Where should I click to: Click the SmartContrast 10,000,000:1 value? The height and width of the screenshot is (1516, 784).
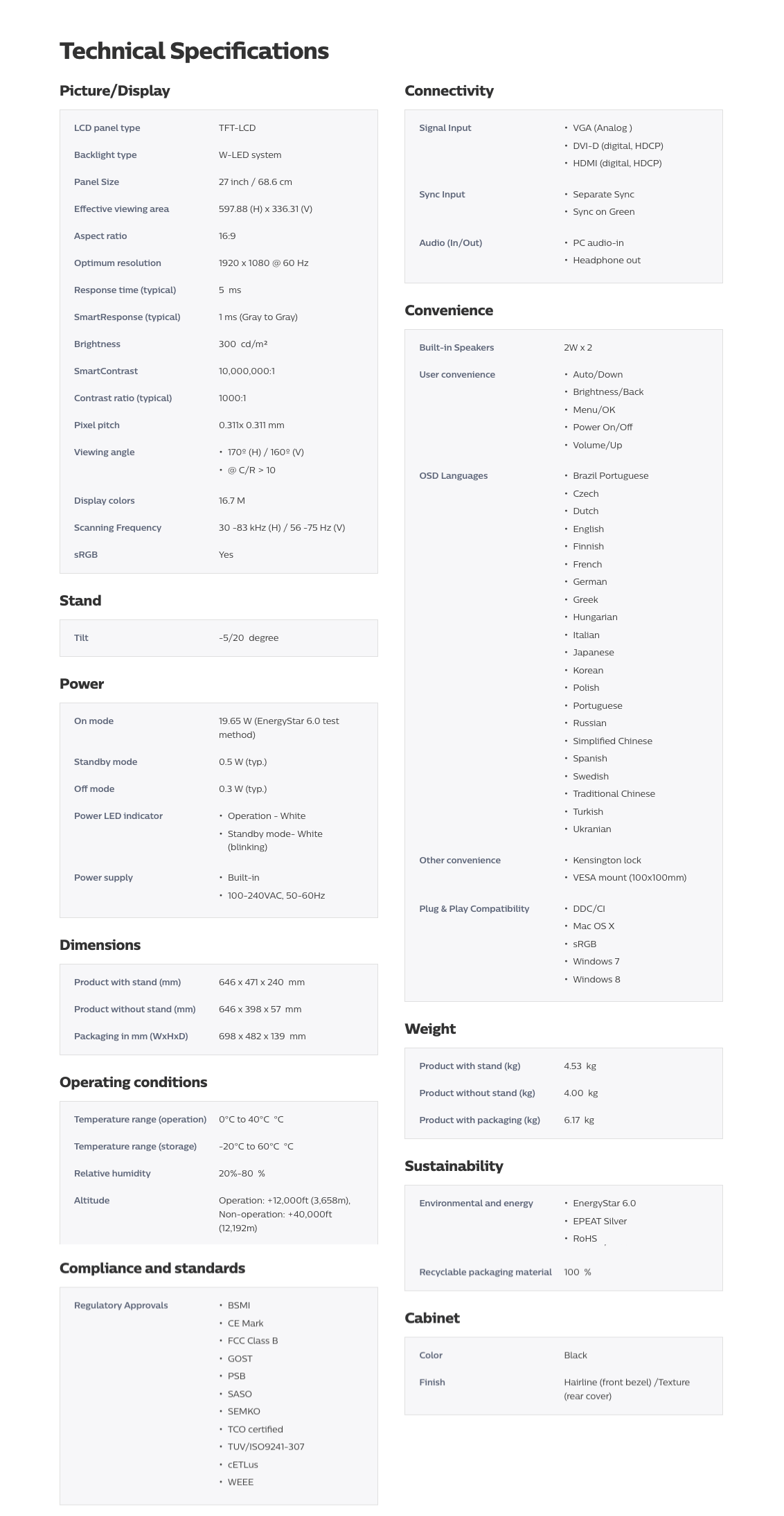coord(247,371)
